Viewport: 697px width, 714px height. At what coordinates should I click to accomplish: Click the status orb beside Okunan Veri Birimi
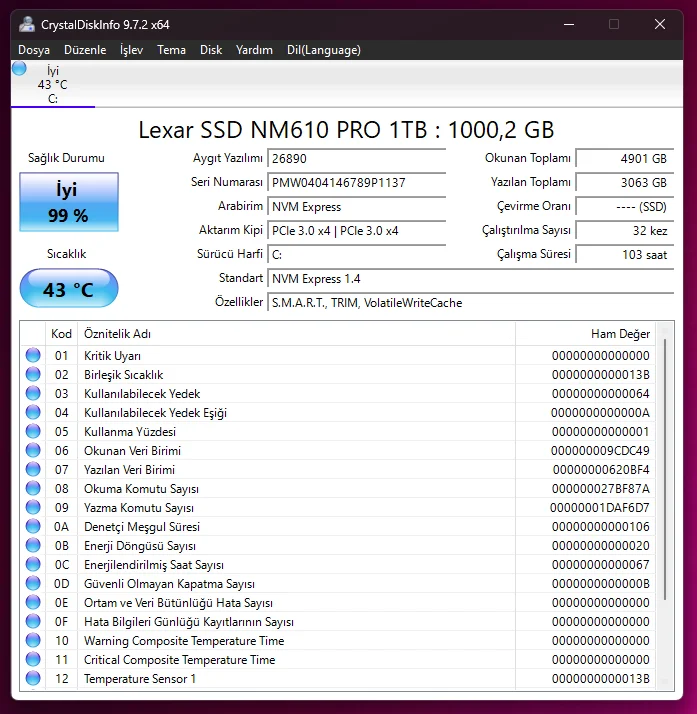point(33,450)
